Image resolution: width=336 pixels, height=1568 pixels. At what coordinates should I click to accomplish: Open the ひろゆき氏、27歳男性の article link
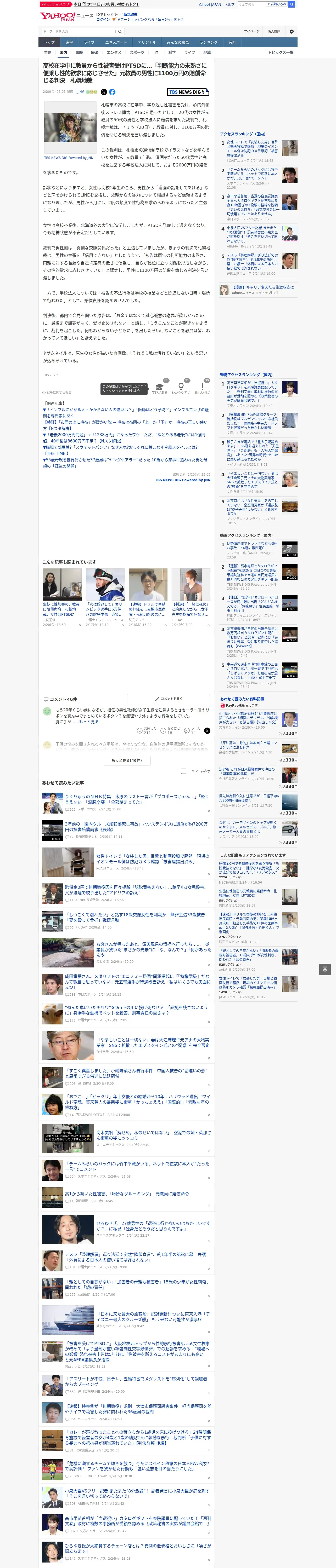coord(153,1226)
